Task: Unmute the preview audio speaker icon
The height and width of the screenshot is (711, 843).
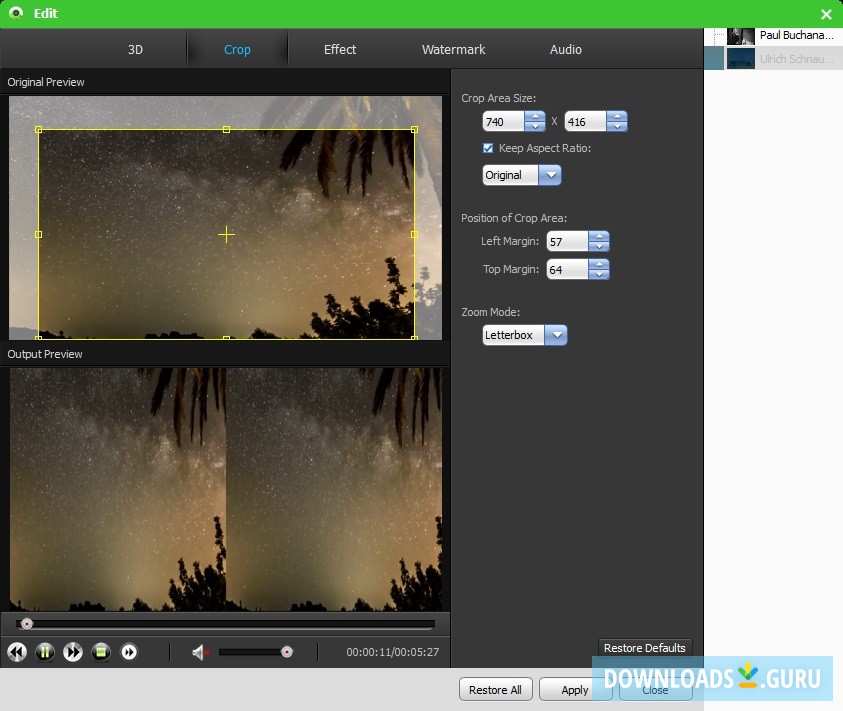Action: coord(199,652)
